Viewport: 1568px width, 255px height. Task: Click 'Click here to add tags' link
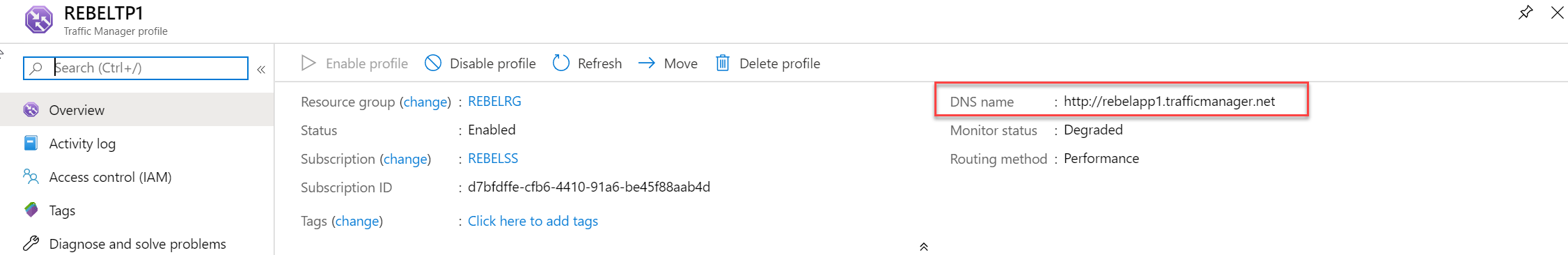pyautogui.click(x=533, y=222)
